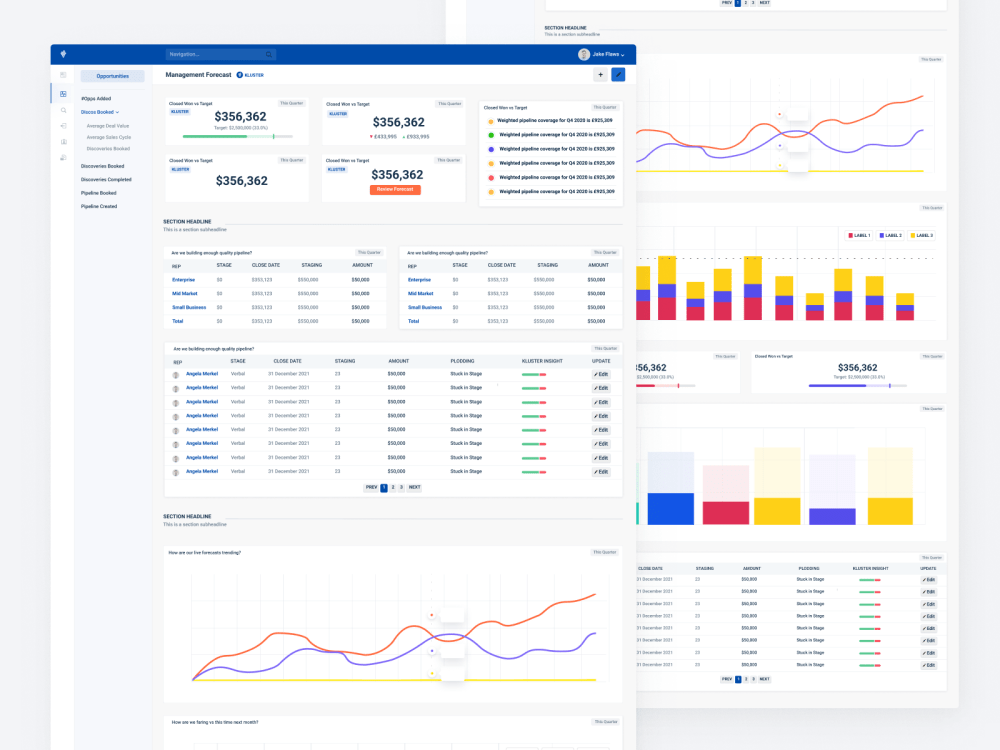Go to page 3 in the front dashboard pagination
This screenshot has height=750, width=1000.
tap(401, 487)
